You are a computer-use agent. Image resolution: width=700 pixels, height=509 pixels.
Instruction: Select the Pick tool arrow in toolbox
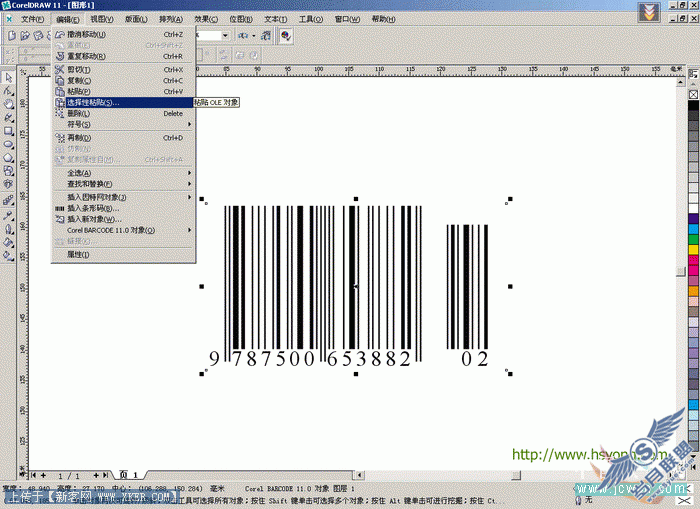point(8,78)
